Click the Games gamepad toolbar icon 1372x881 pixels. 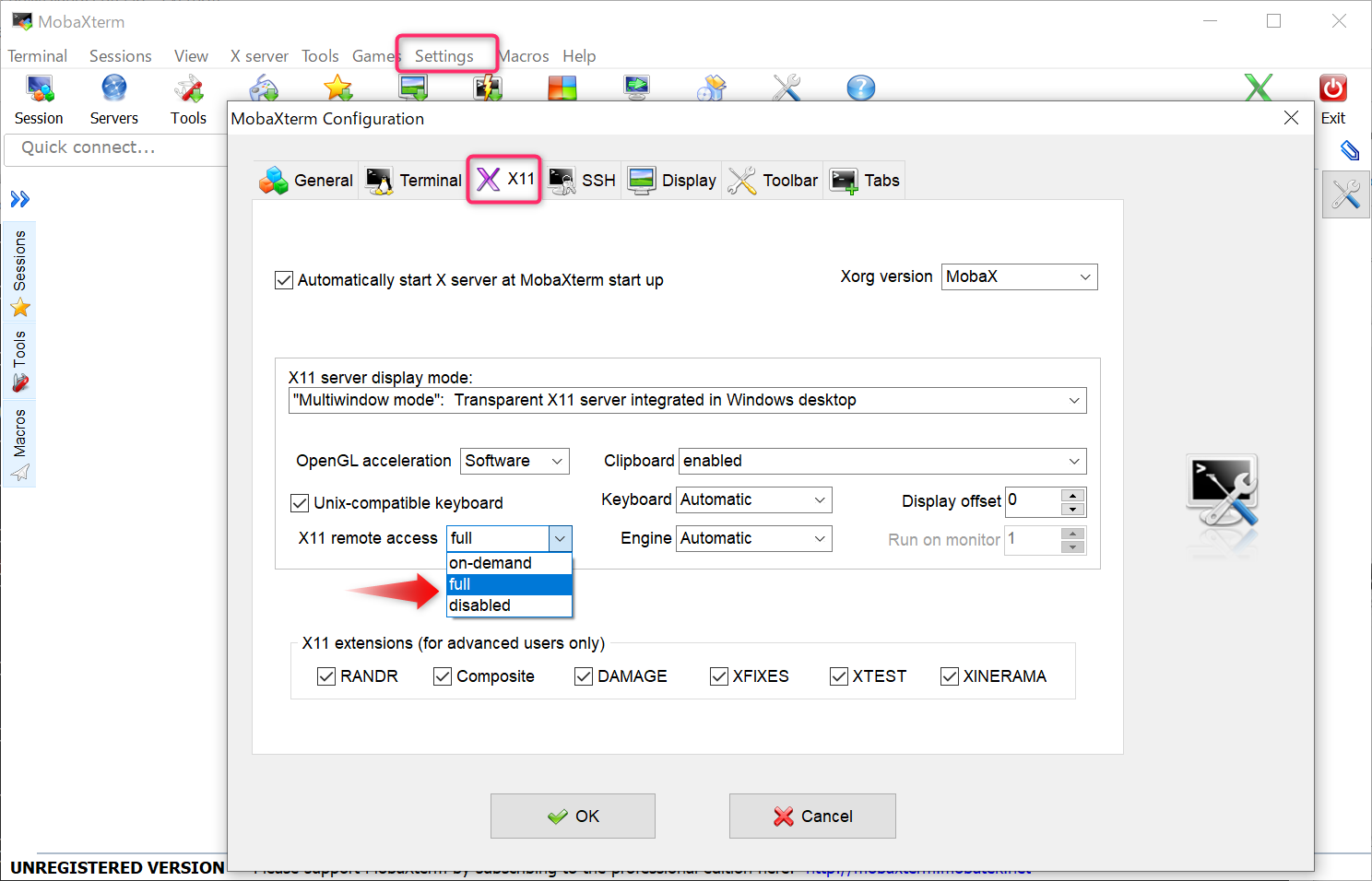click(265, 88)
